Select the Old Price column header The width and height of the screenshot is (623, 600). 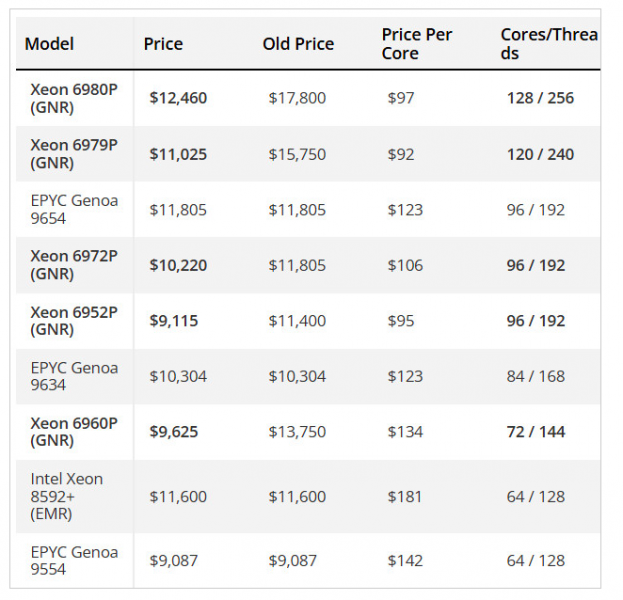tap(298, 43)
